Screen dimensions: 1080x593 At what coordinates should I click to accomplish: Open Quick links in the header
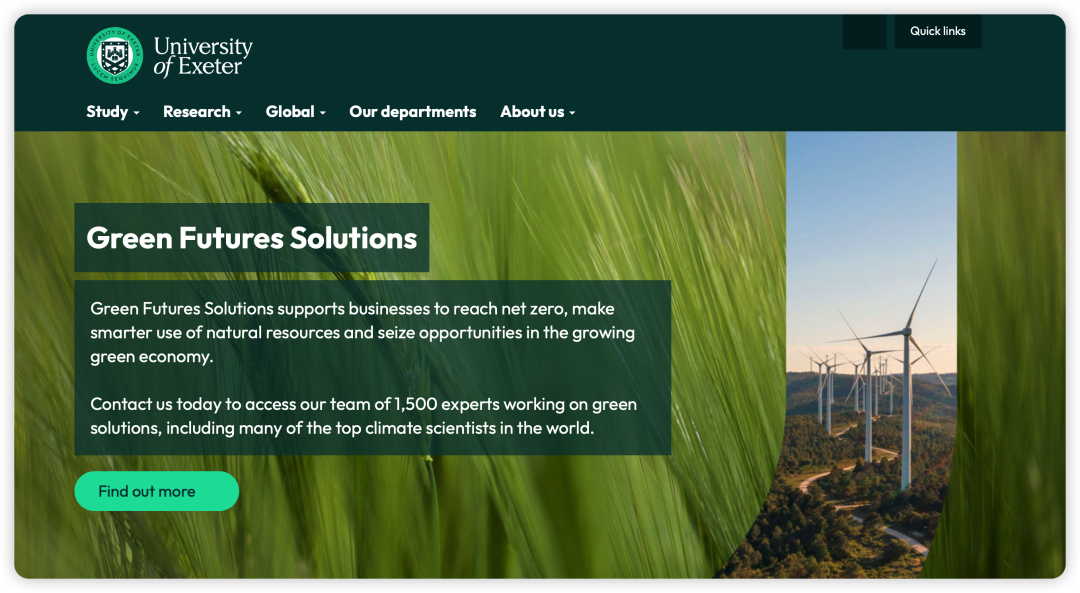[937, 31]
